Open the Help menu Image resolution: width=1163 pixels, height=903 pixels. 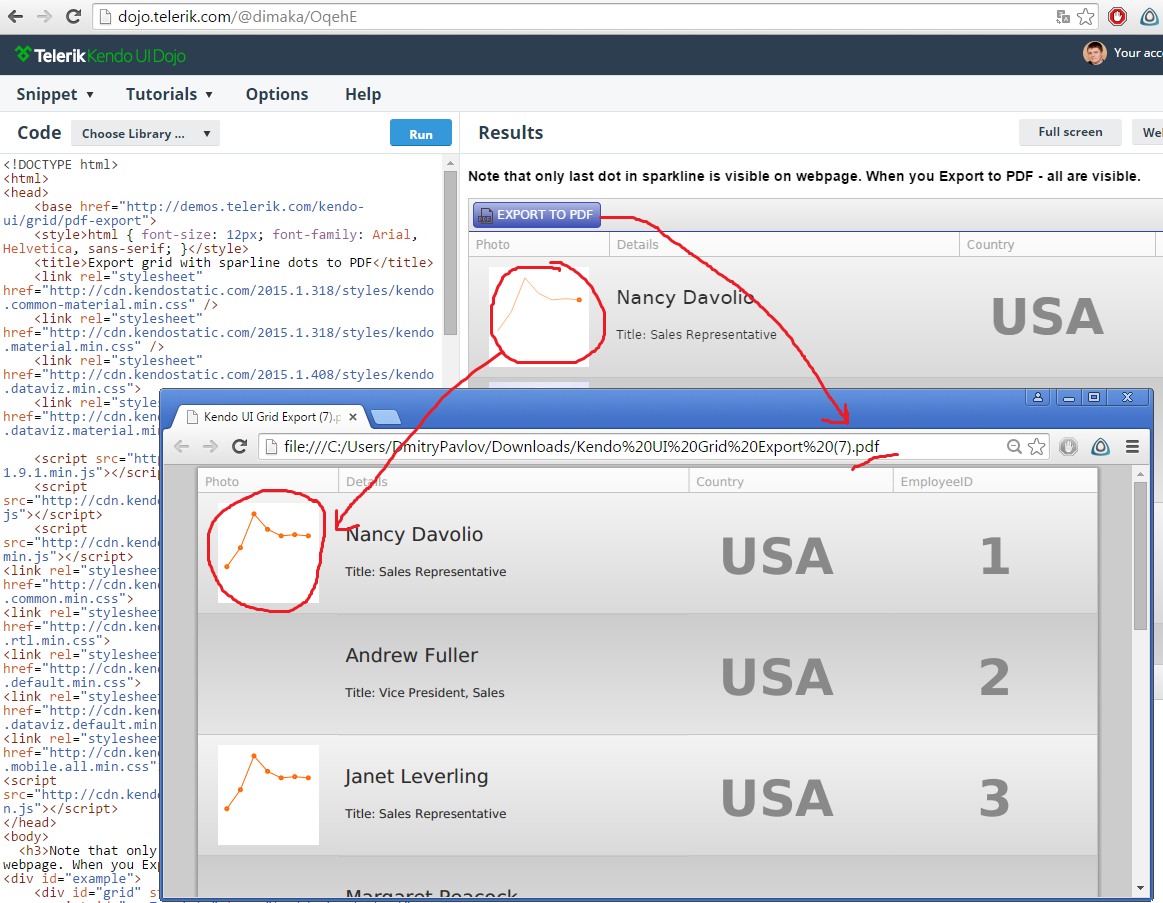click(x=363, y=94)
